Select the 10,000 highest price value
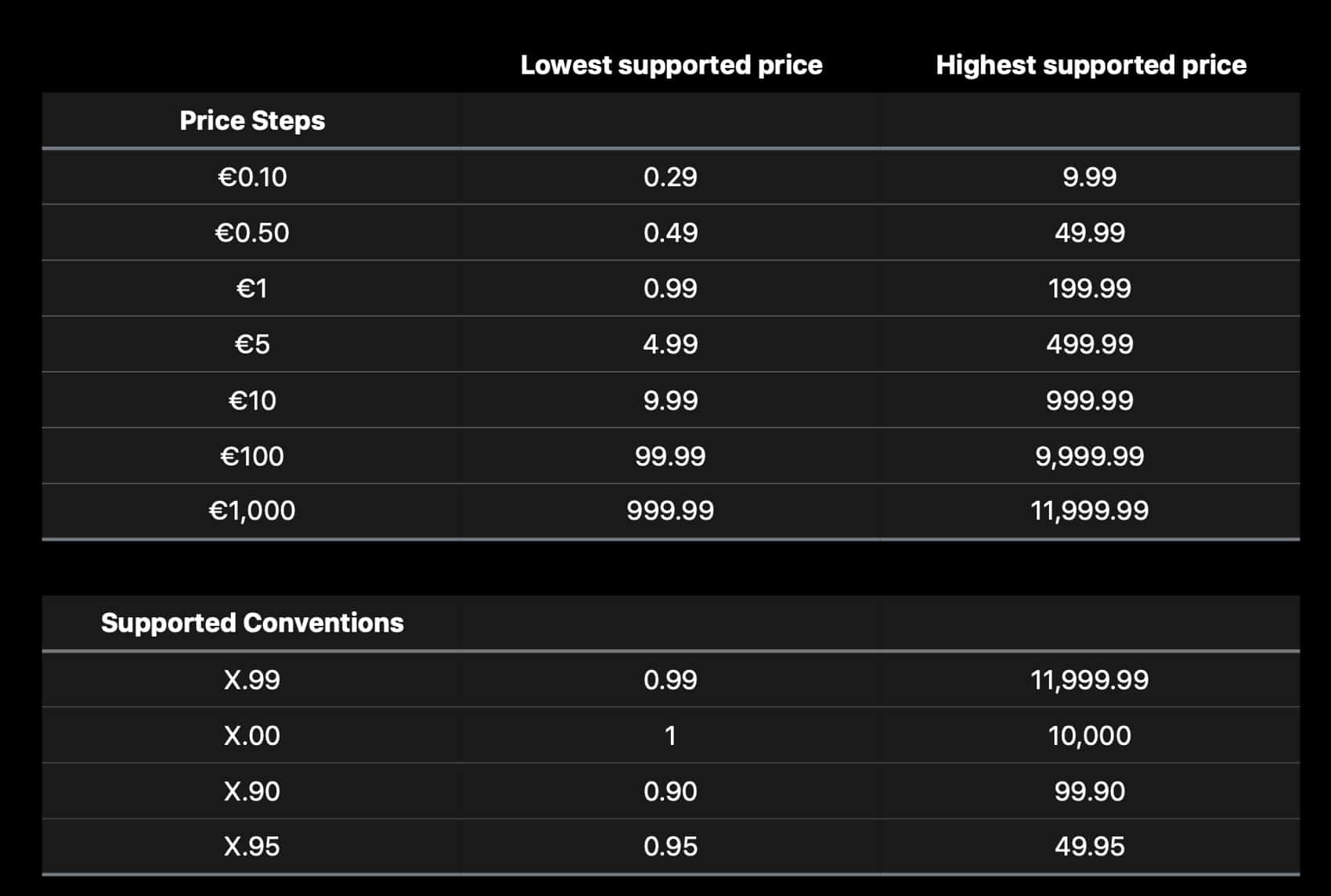Image resolution: width=1331 pixels, height=896 pixels. click(1089, 736)
